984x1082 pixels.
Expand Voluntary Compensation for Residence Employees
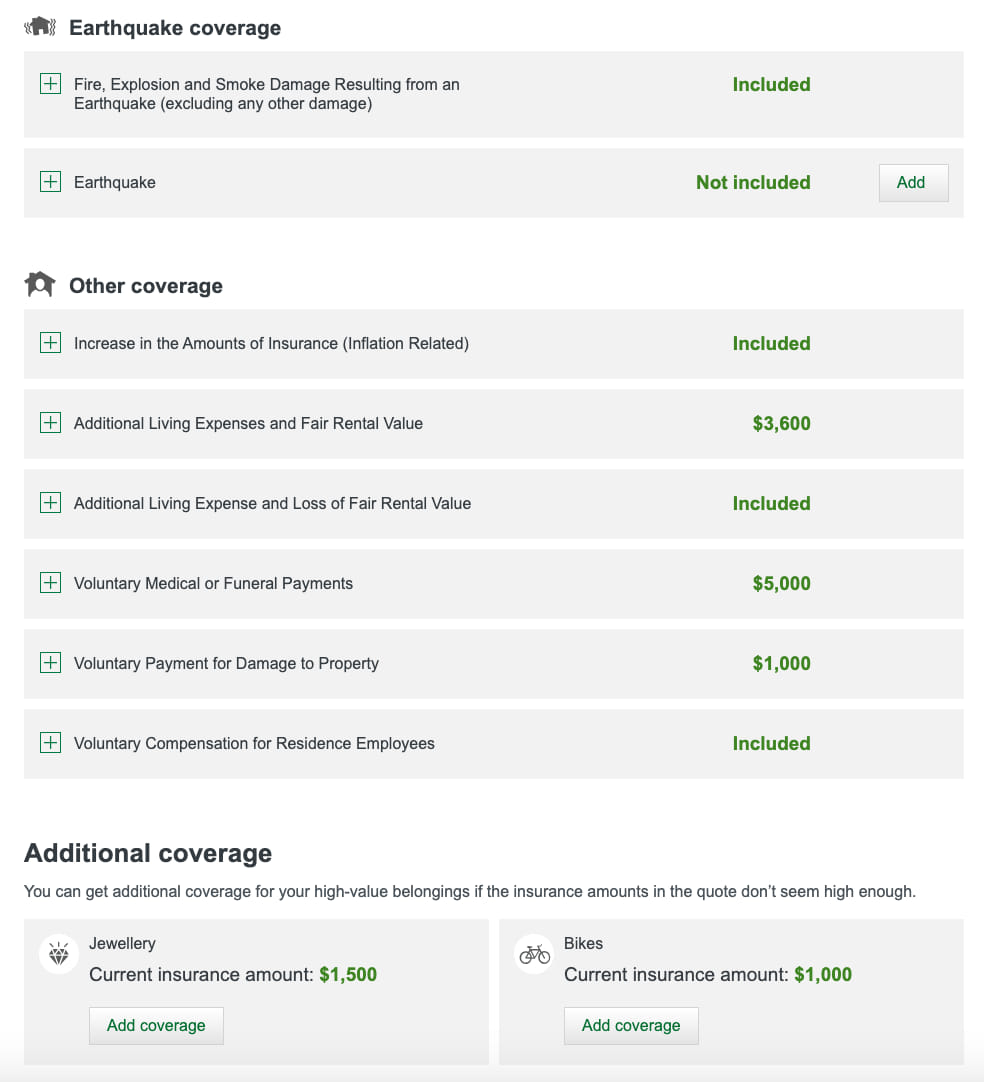click(x=50, y=743)
